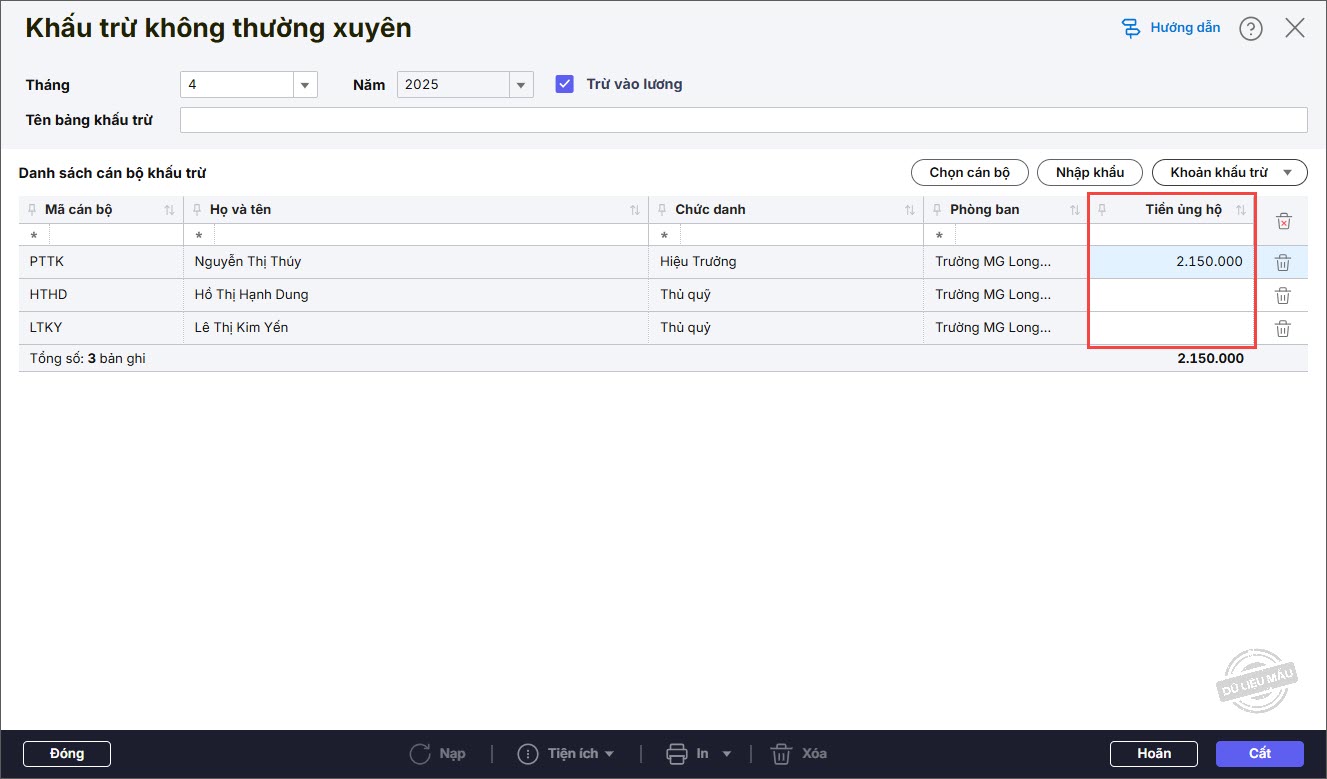Sort the Tiền ủng hộ column
This screenshot has width=1327, height=779.
pyautogui.click(x=1241, y=210)
